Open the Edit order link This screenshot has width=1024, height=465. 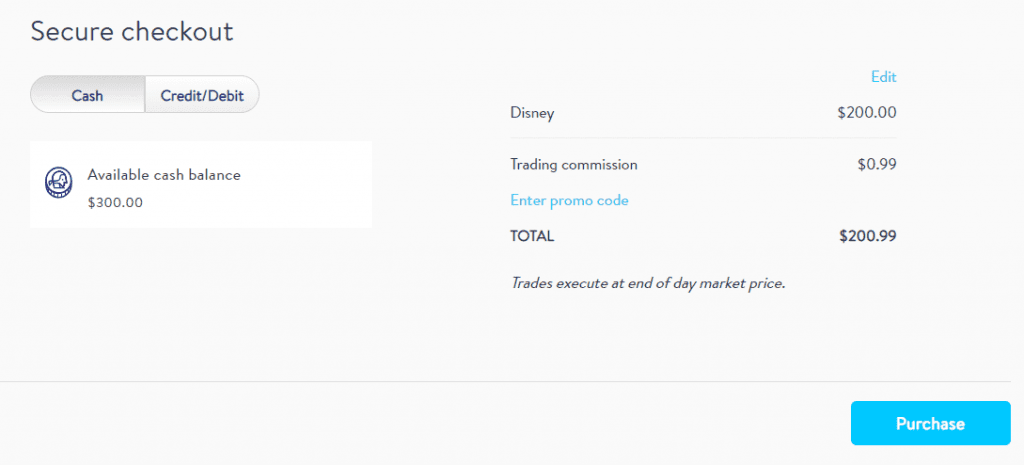pyautogui.click(x=884, y=77)
